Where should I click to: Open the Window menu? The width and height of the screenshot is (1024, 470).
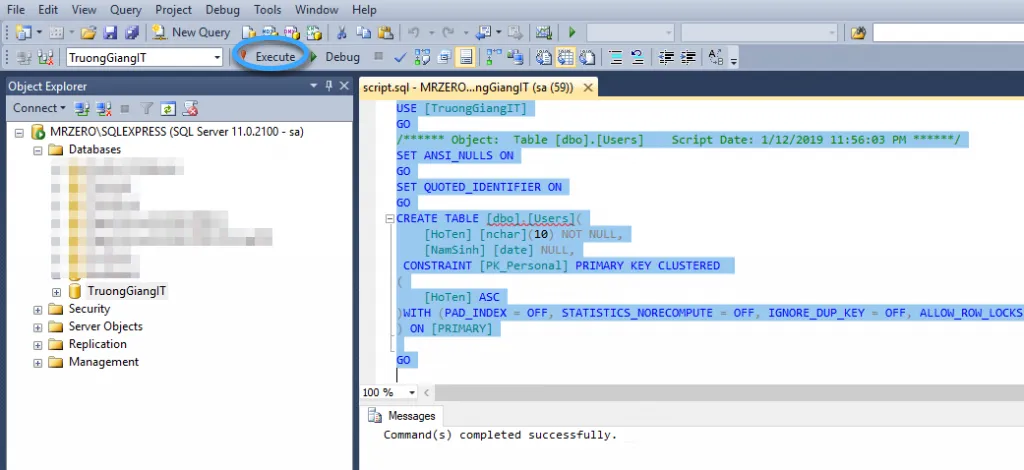[316, 10]
